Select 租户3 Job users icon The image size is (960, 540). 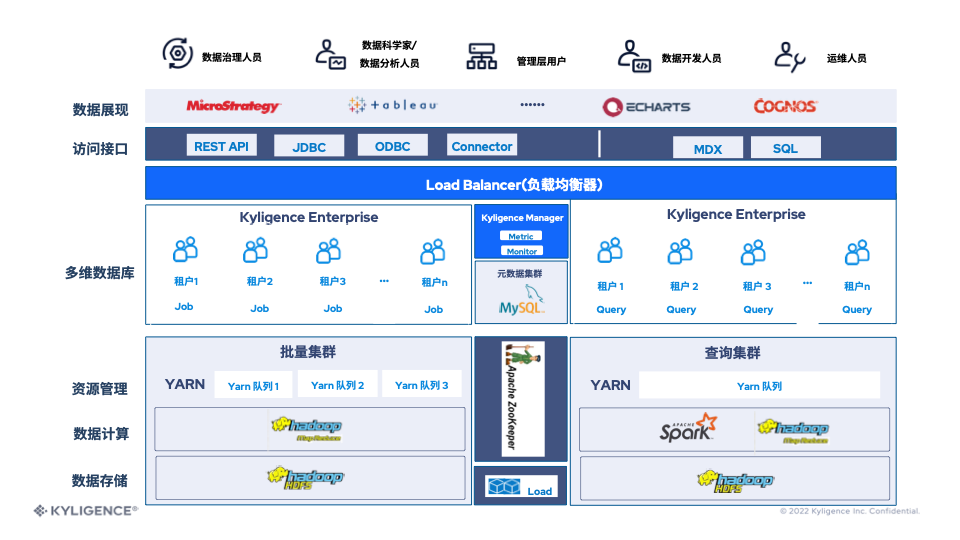tap(329, 251)
